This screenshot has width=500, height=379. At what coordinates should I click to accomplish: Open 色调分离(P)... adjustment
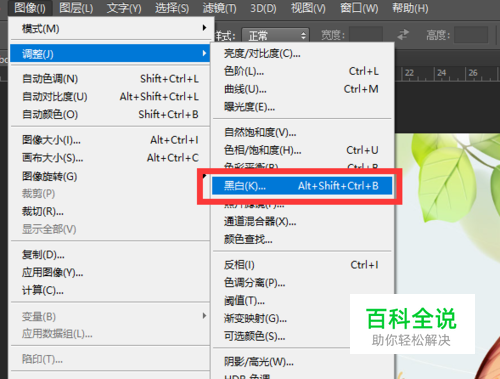pos(302,283)
